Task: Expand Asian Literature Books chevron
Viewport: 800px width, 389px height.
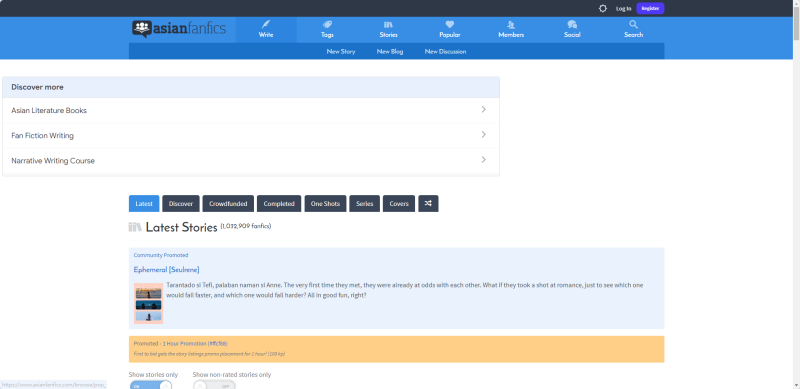Action: [484, 109]
